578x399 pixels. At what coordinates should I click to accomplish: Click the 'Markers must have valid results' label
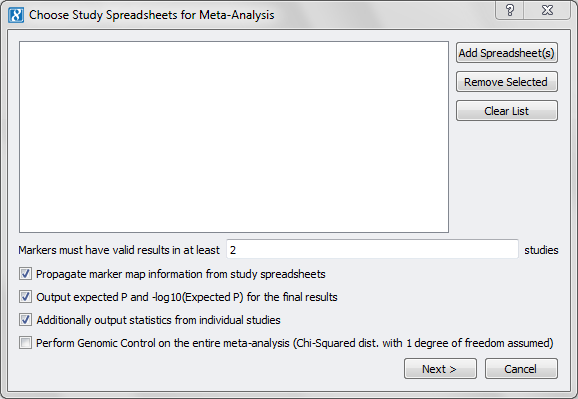pos(119,250)
